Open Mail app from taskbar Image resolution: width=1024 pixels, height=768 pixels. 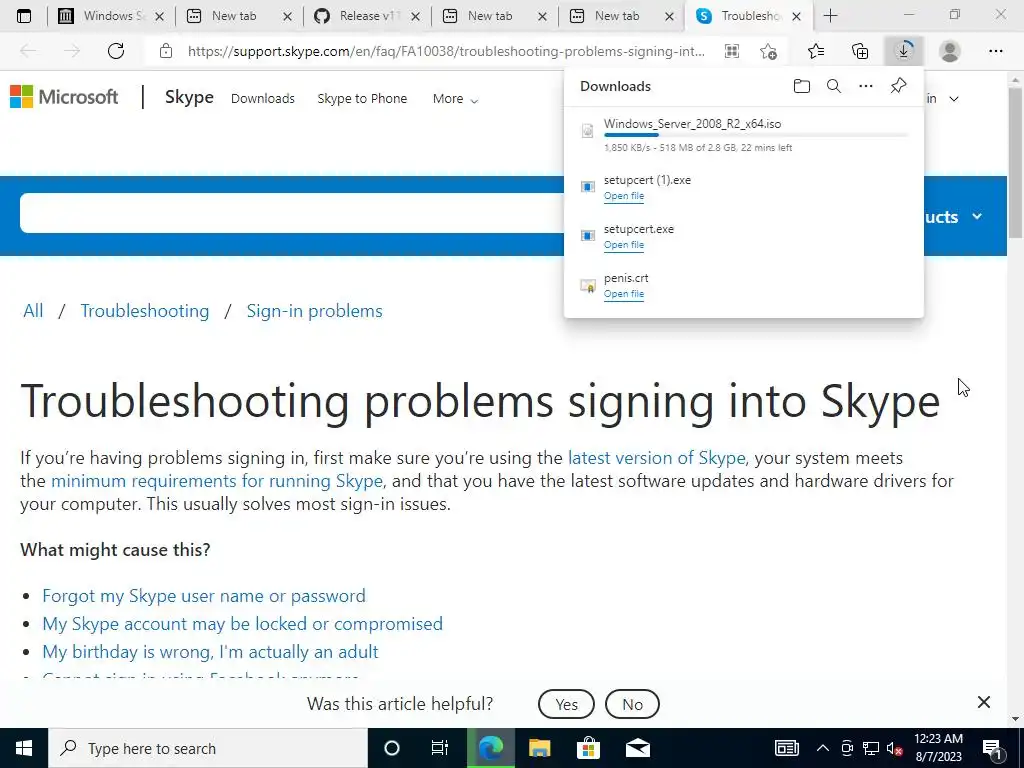[x=637, y=748]
